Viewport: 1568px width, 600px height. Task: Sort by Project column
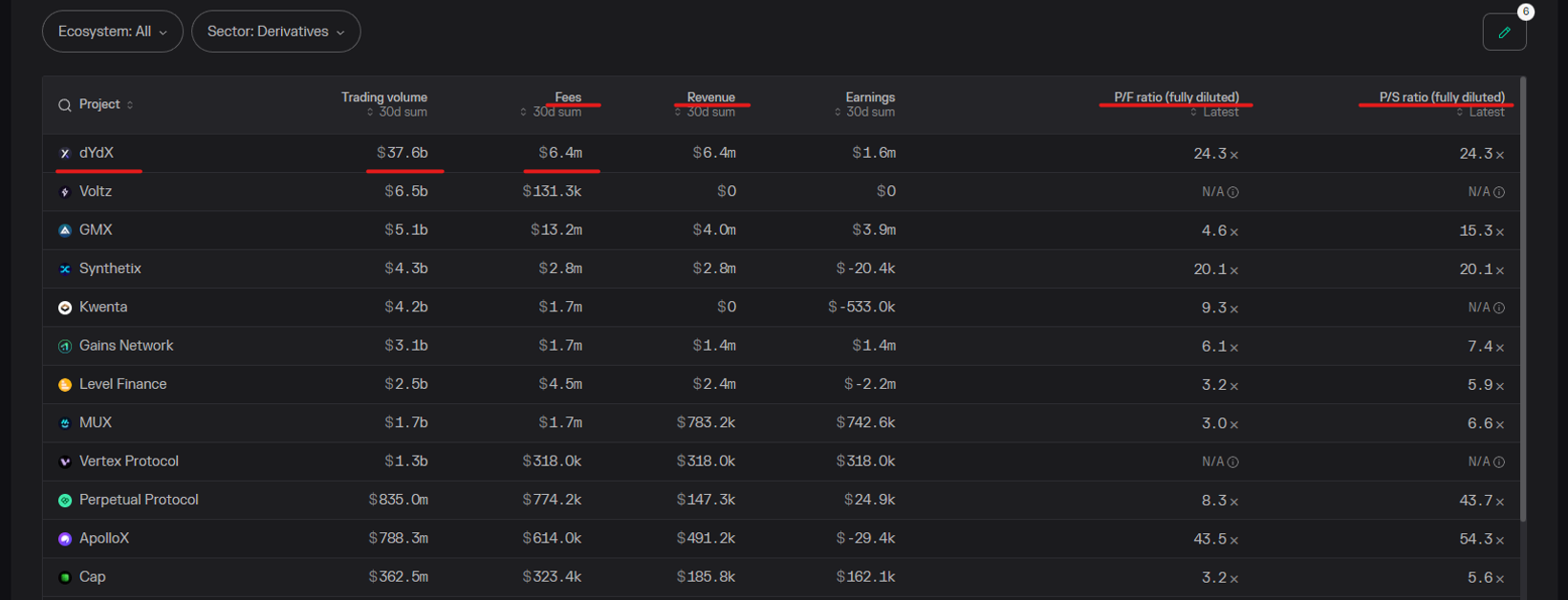pos(106,104)
